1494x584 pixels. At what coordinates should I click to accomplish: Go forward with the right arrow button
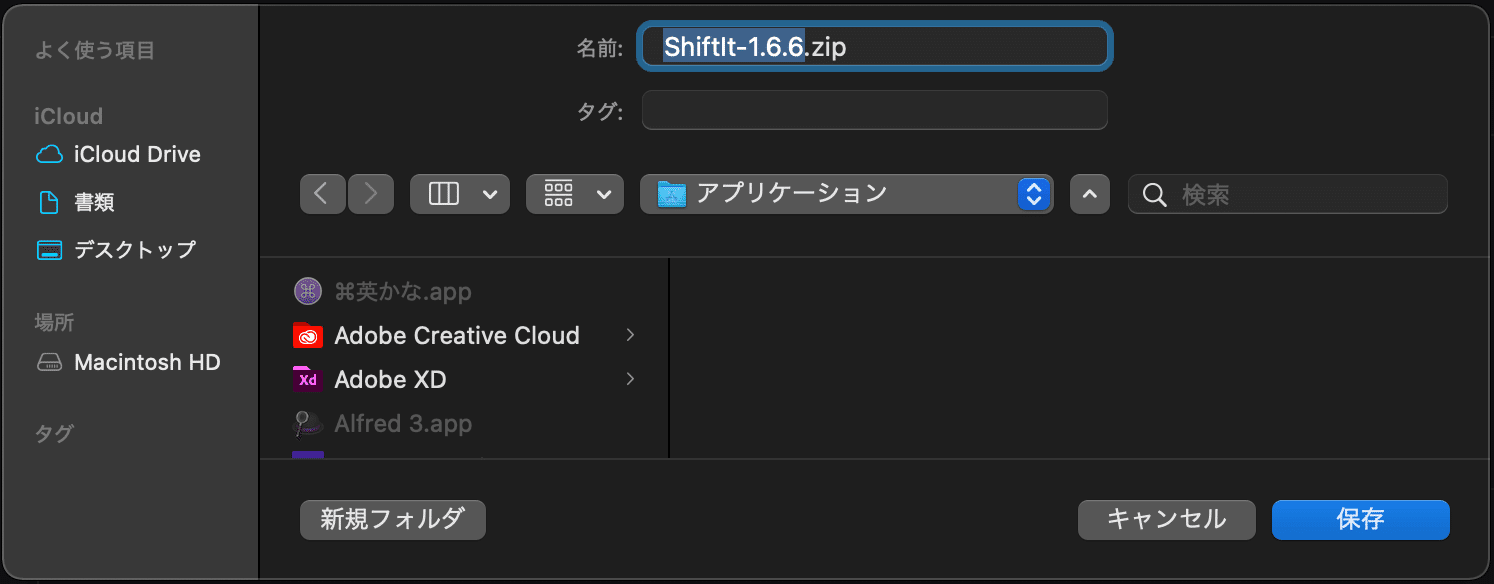pos(370,194)
